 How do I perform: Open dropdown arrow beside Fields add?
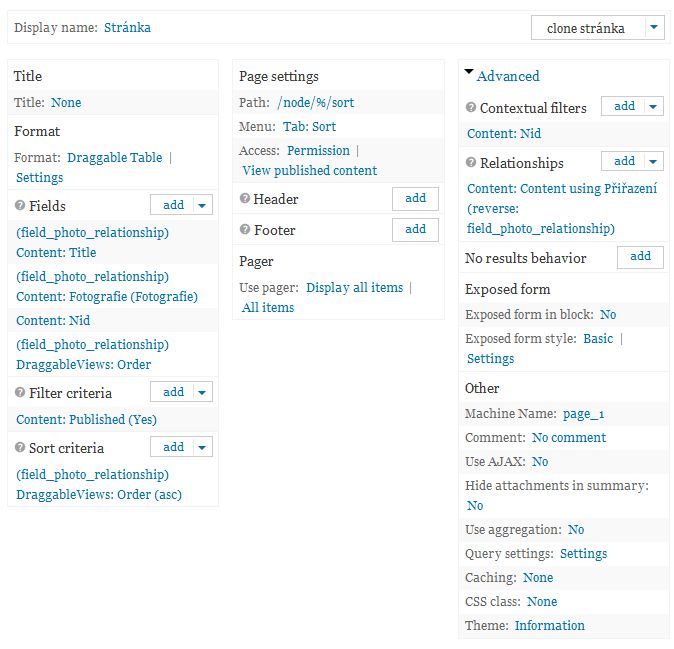(x=202, y=205)
